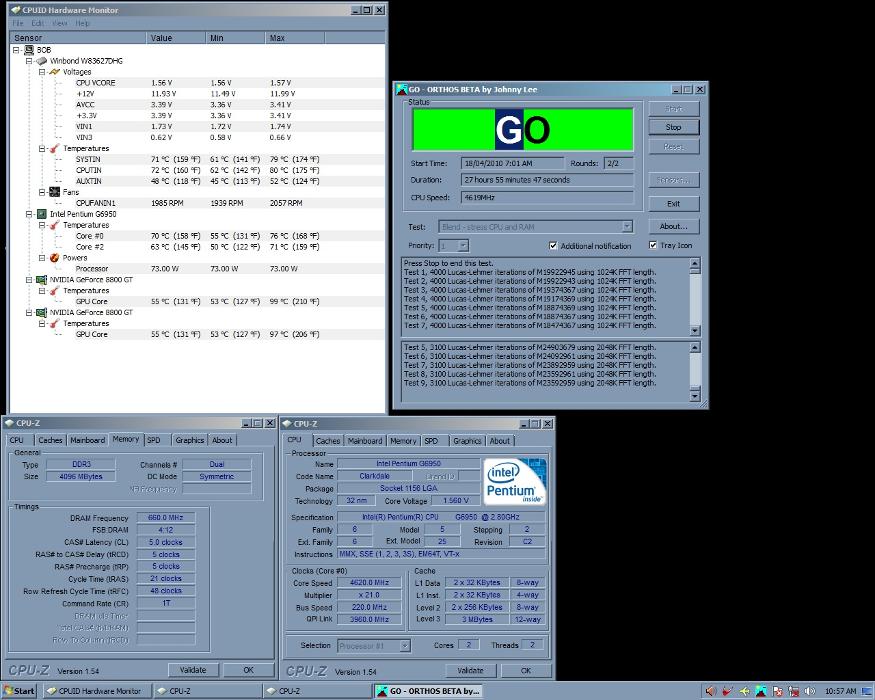
Task: Enable or disable Additional notification checkbox
Action: point(553,246)
